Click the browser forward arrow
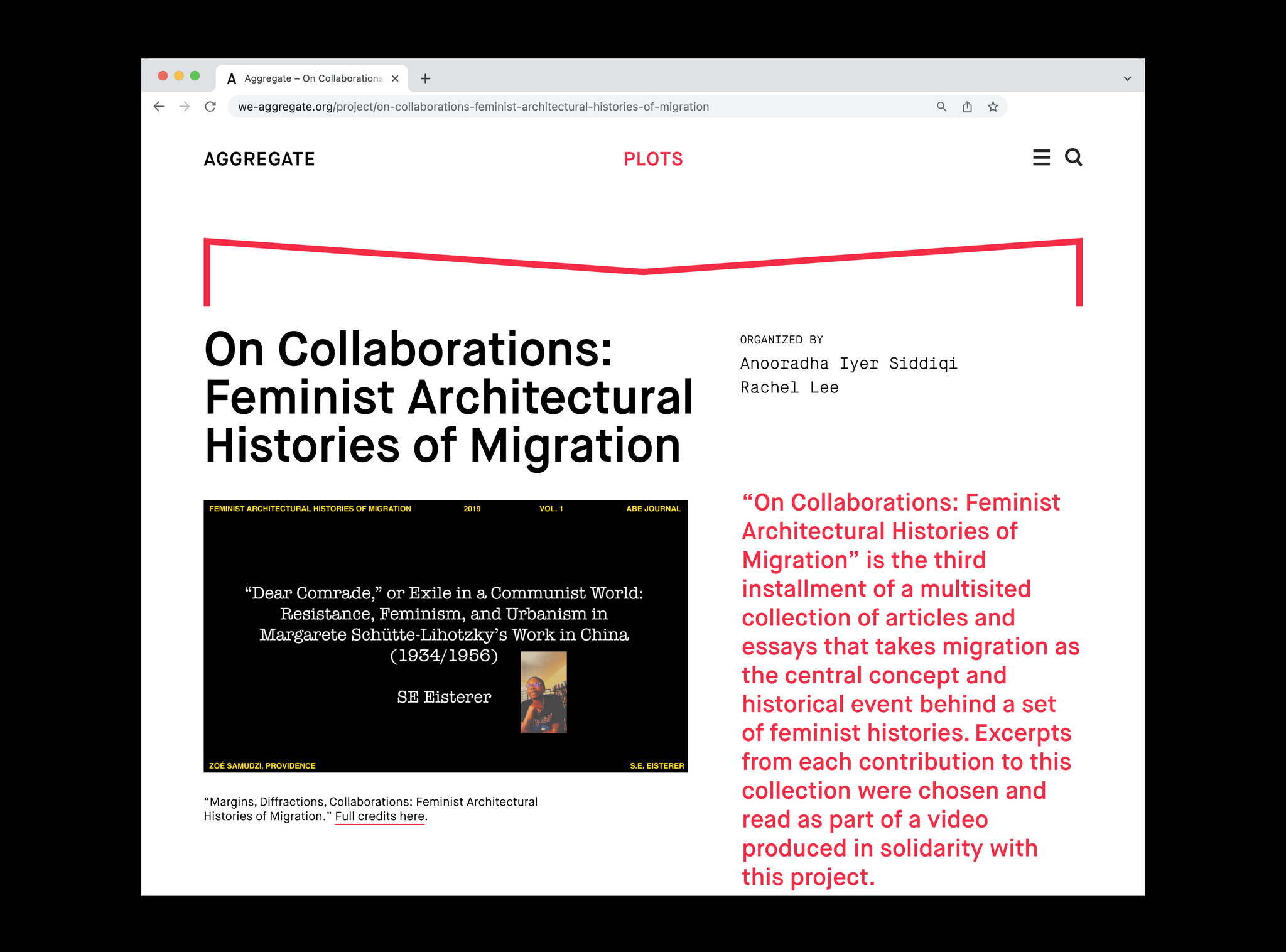The image size is (1286, 952). [185, 107]
